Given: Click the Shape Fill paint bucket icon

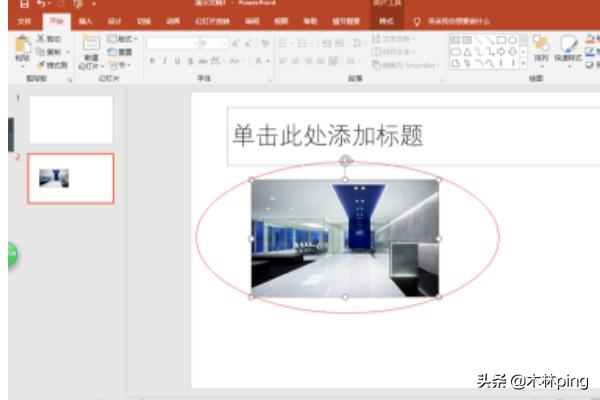Looking at the screenshot, I should 590,38.
